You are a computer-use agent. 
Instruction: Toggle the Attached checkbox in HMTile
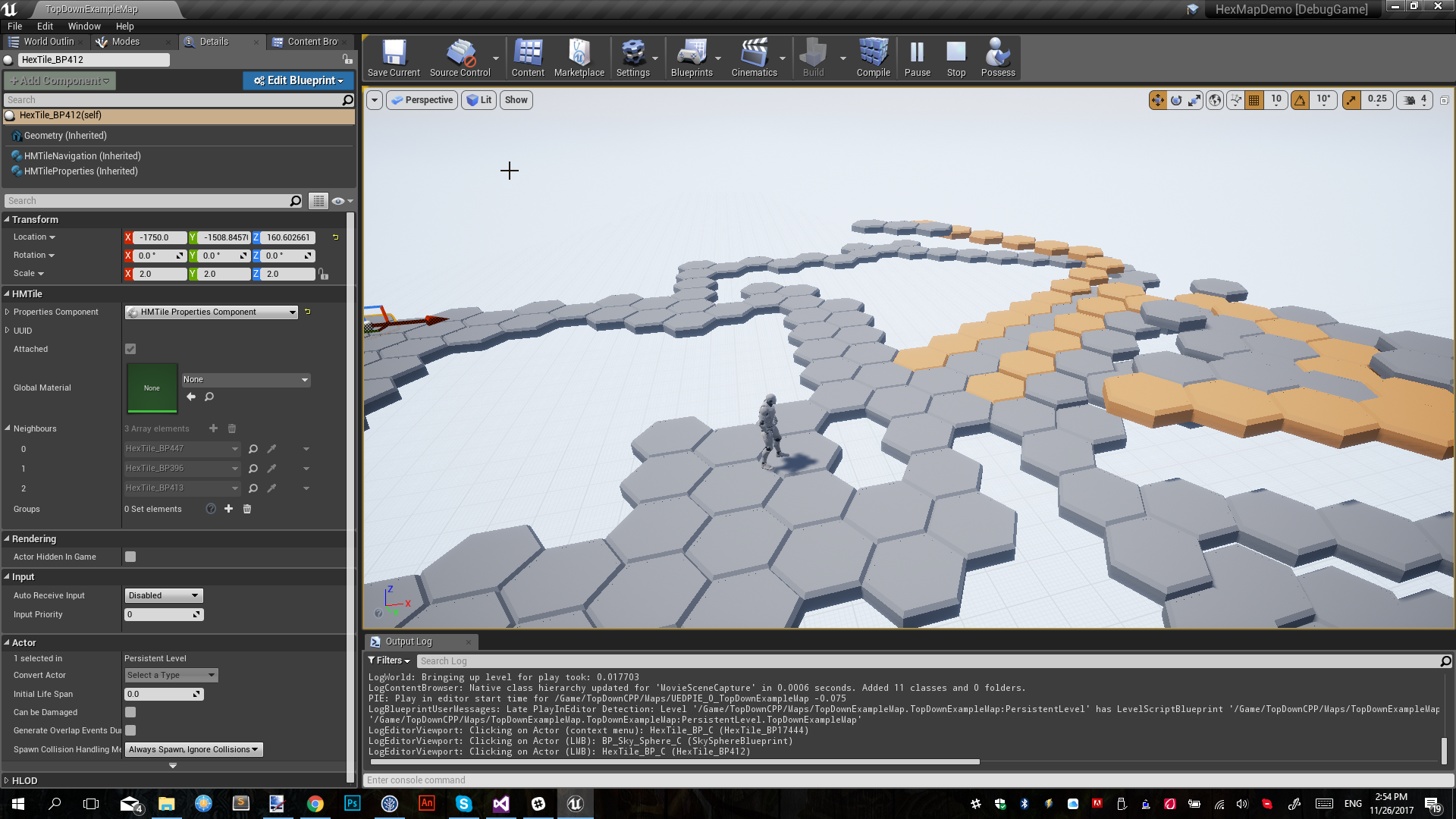click(130, 349)
